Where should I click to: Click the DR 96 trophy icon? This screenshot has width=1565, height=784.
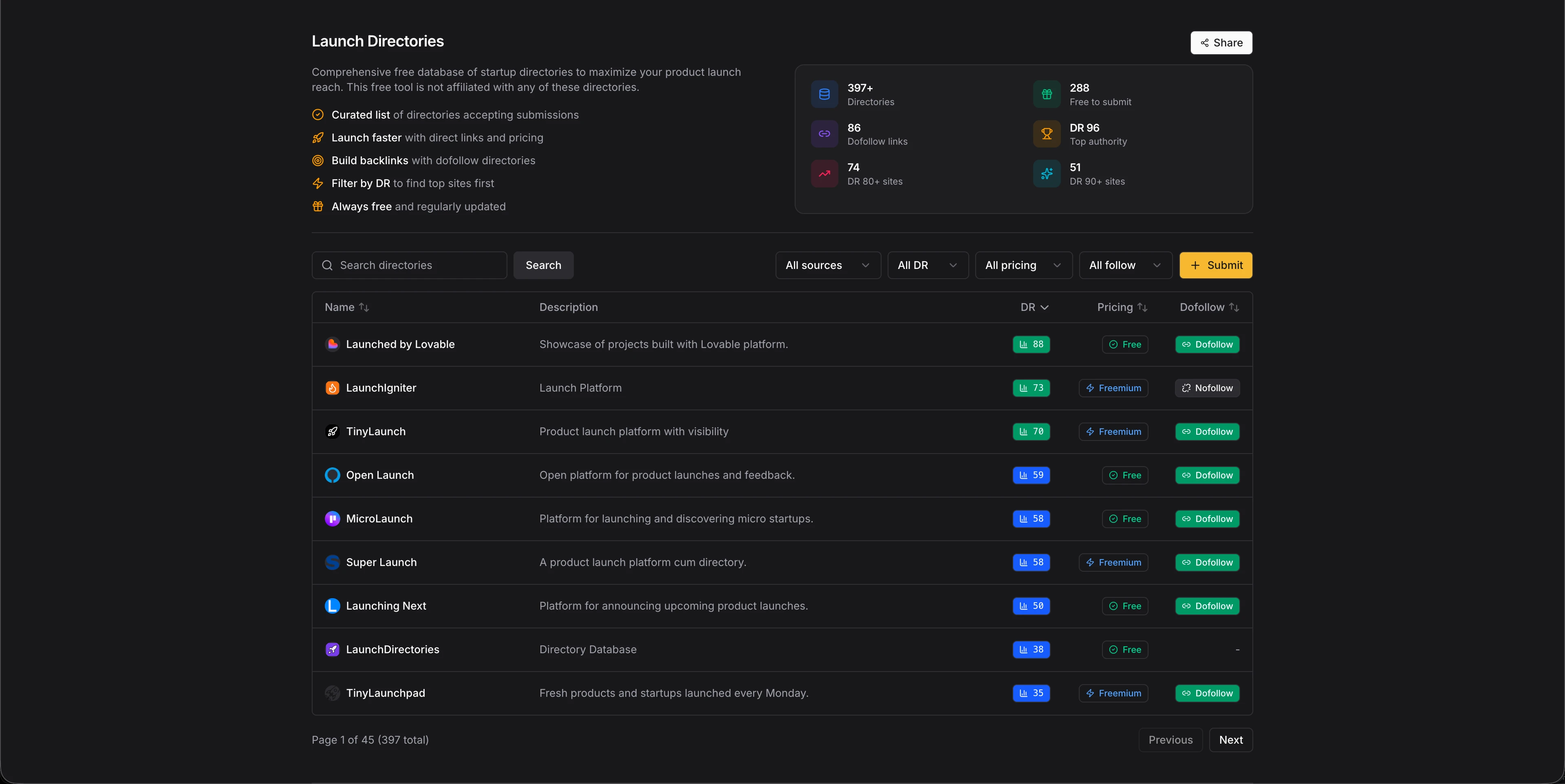(x=1046, y=134)
